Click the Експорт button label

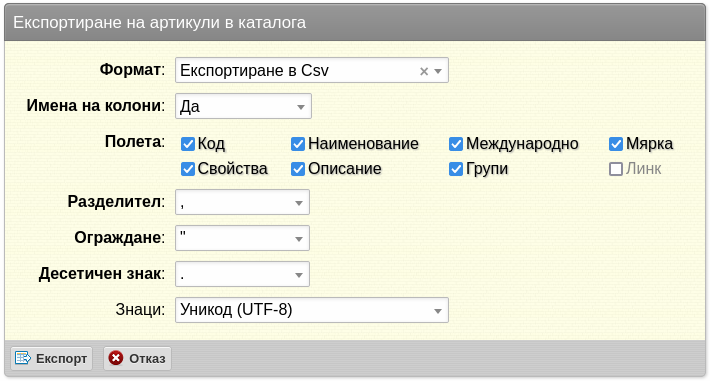tap(61, 358)
